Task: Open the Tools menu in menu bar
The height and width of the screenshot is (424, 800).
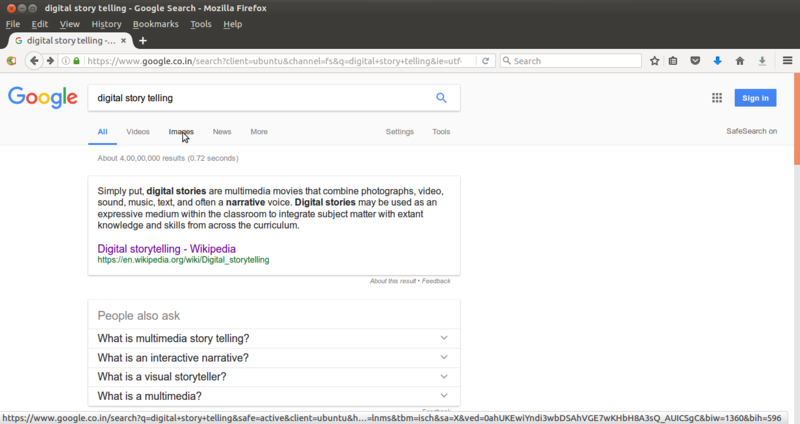Action: 201,24
